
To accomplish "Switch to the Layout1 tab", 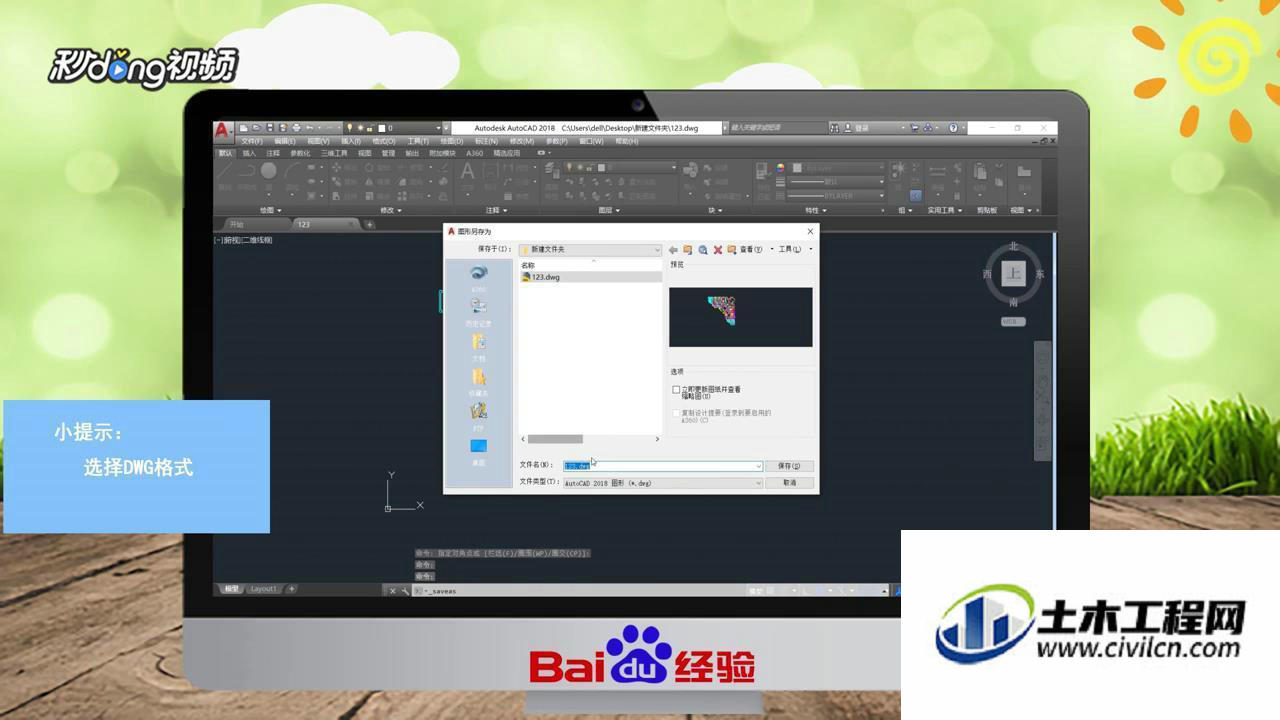I will [x=264, y=589].
